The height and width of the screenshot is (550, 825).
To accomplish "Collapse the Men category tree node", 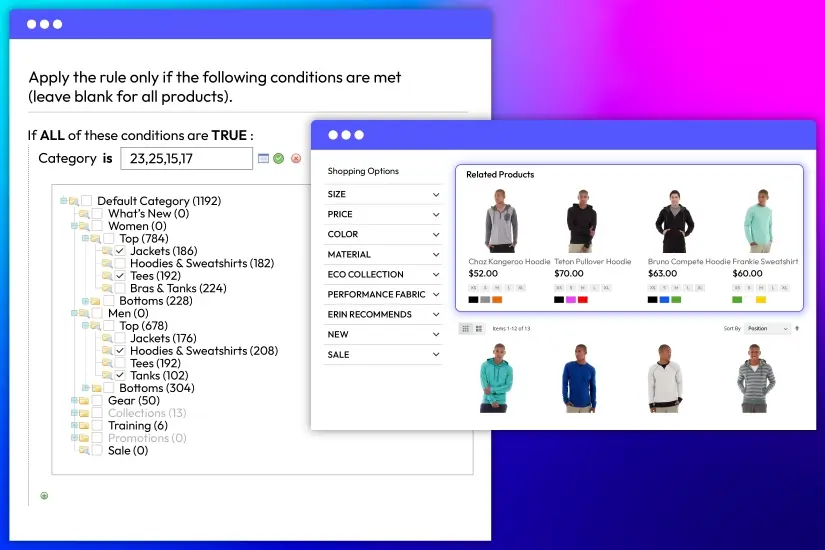I will click(74, 313).
